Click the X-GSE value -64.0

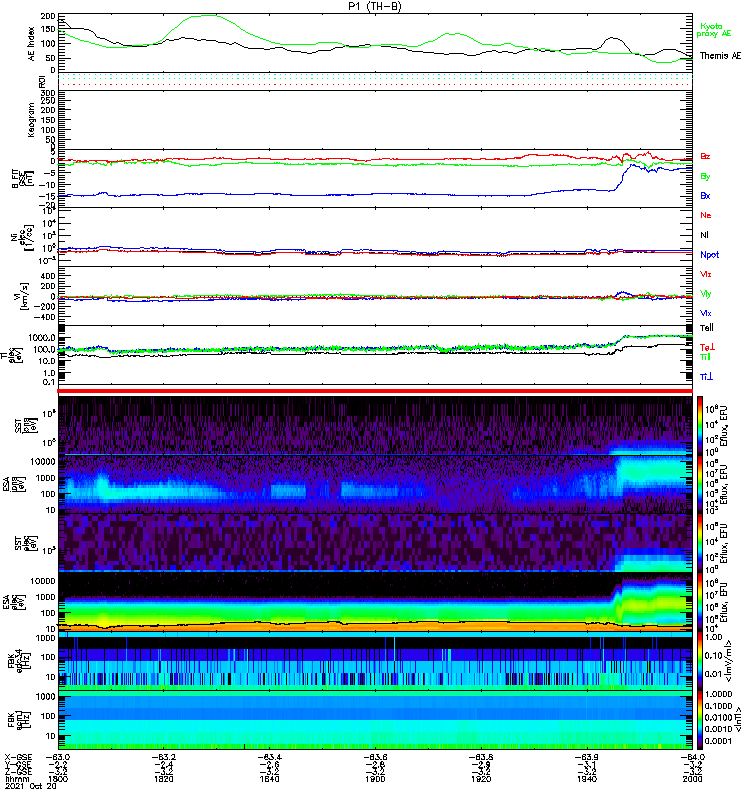point(692,757)
